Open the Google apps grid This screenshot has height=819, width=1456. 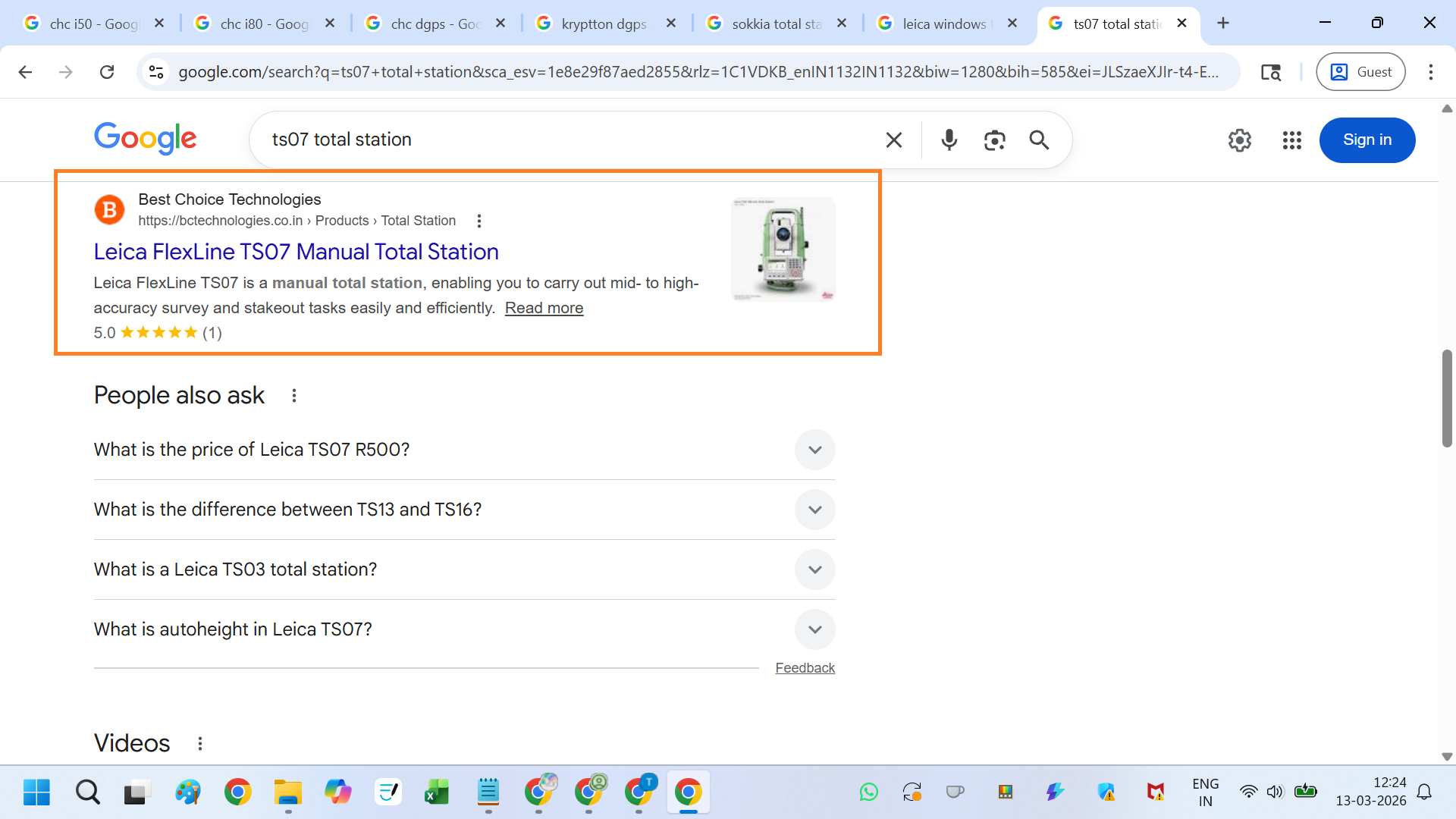coord(1291,140)
